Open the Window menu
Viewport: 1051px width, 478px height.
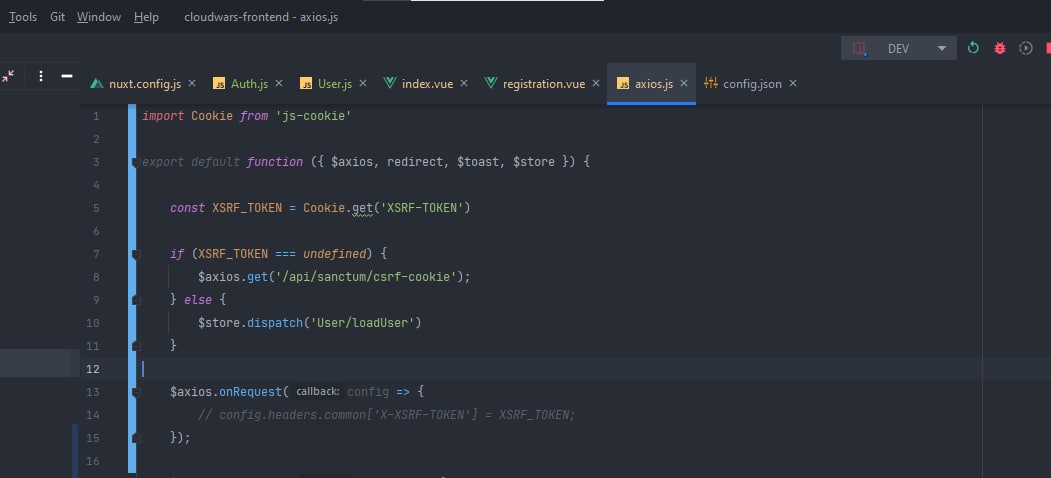98,17
